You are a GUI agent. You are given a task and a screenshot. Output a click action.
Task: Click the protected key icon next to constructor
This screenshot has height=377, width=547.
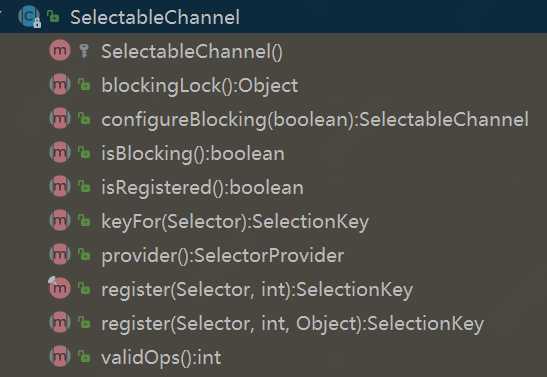[x=84, y=51]
